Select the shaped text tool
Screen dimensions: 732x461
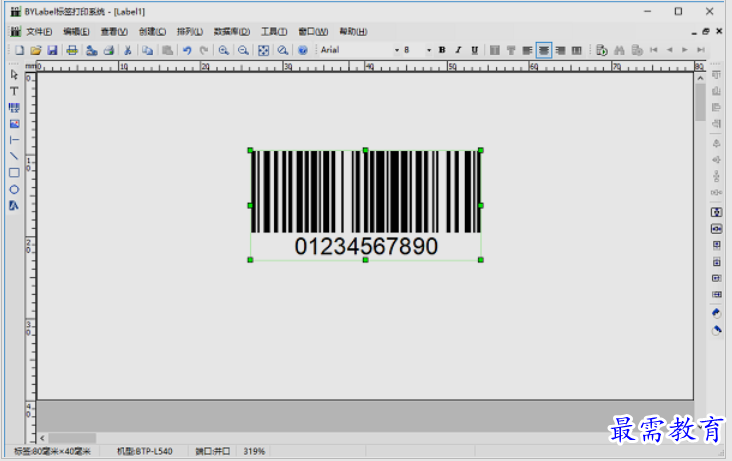click(14, 206)
